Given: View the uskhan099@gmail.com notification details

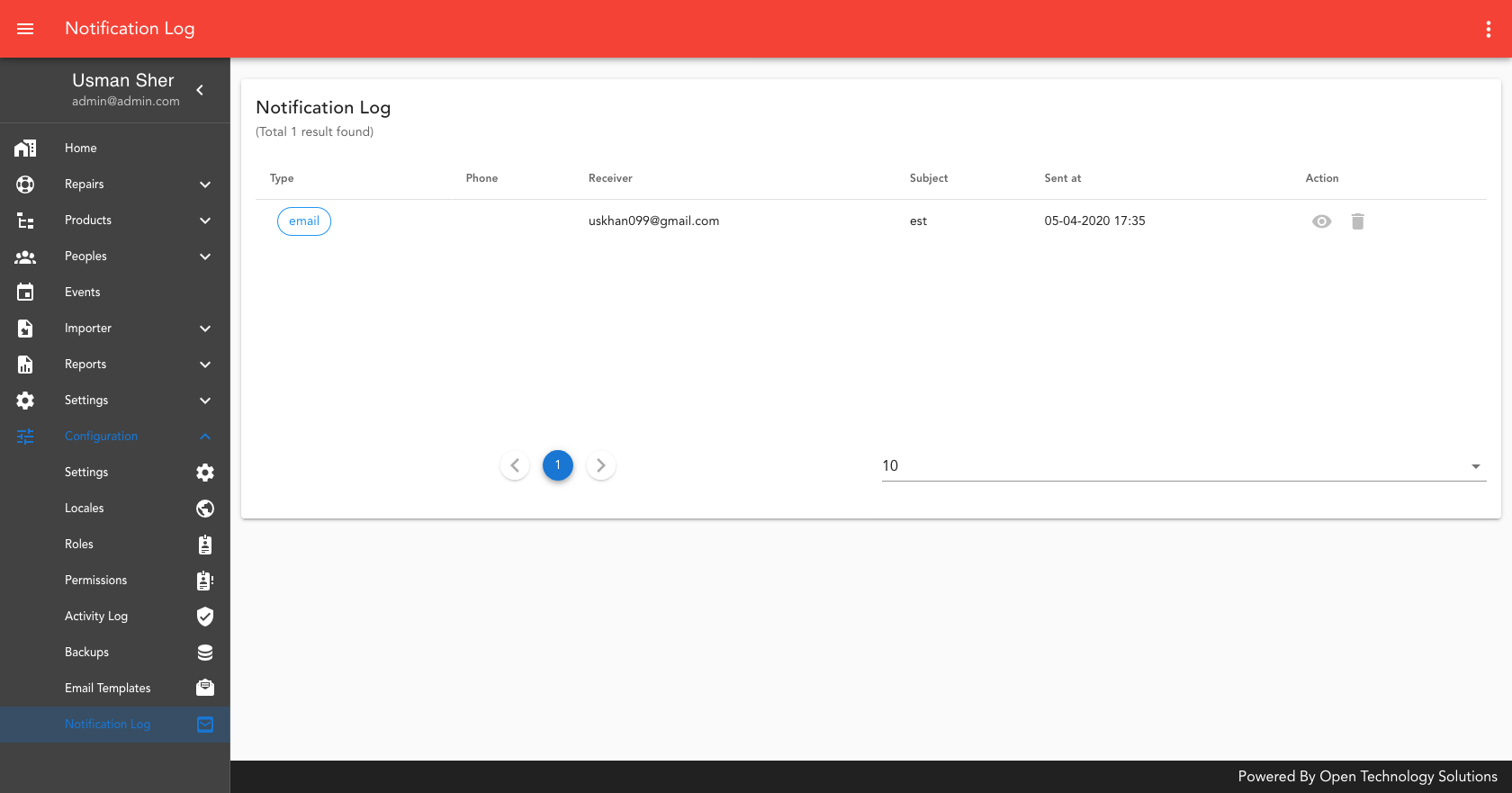Looking at the screenshot, I should point(1321,221).
